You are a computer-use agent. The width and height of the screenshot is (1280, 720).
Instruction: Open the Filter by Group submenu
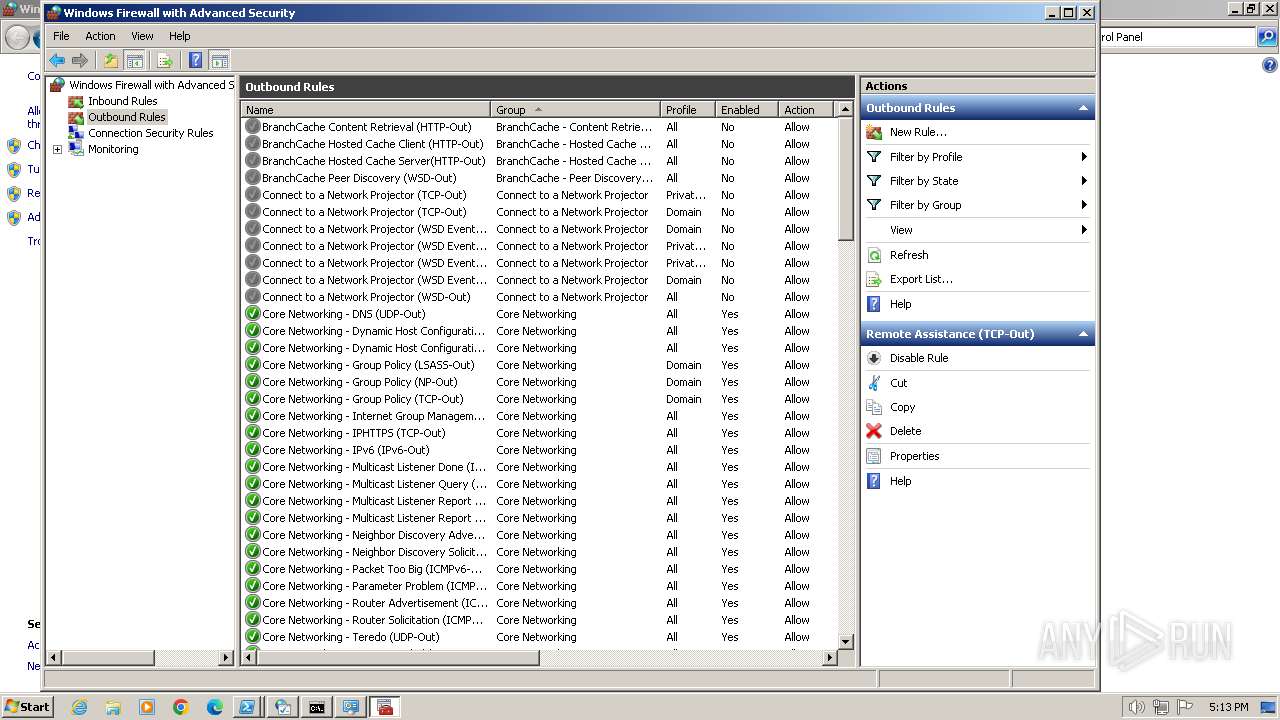[978, 205]
